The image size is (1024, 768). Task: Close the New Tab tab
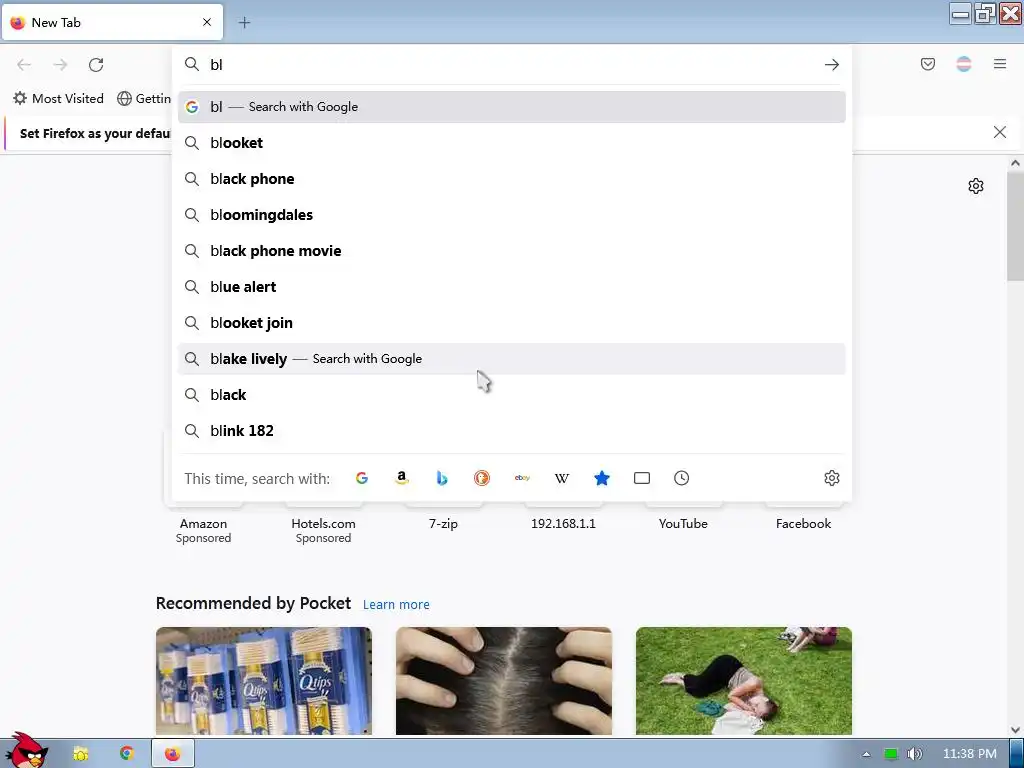(207, 22)
